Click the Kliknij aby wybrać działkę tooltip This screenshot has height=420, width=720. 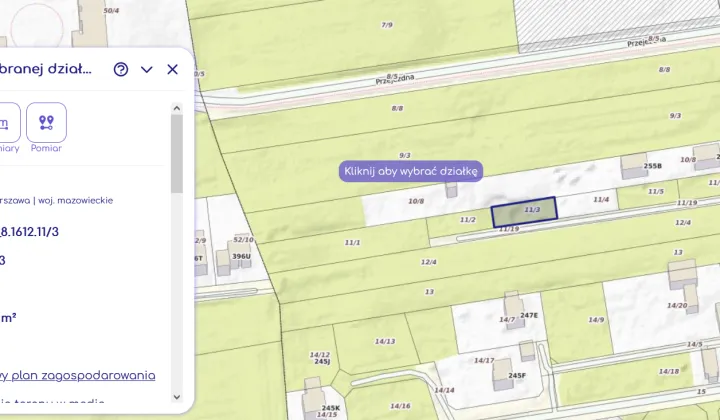click(411, 171)
